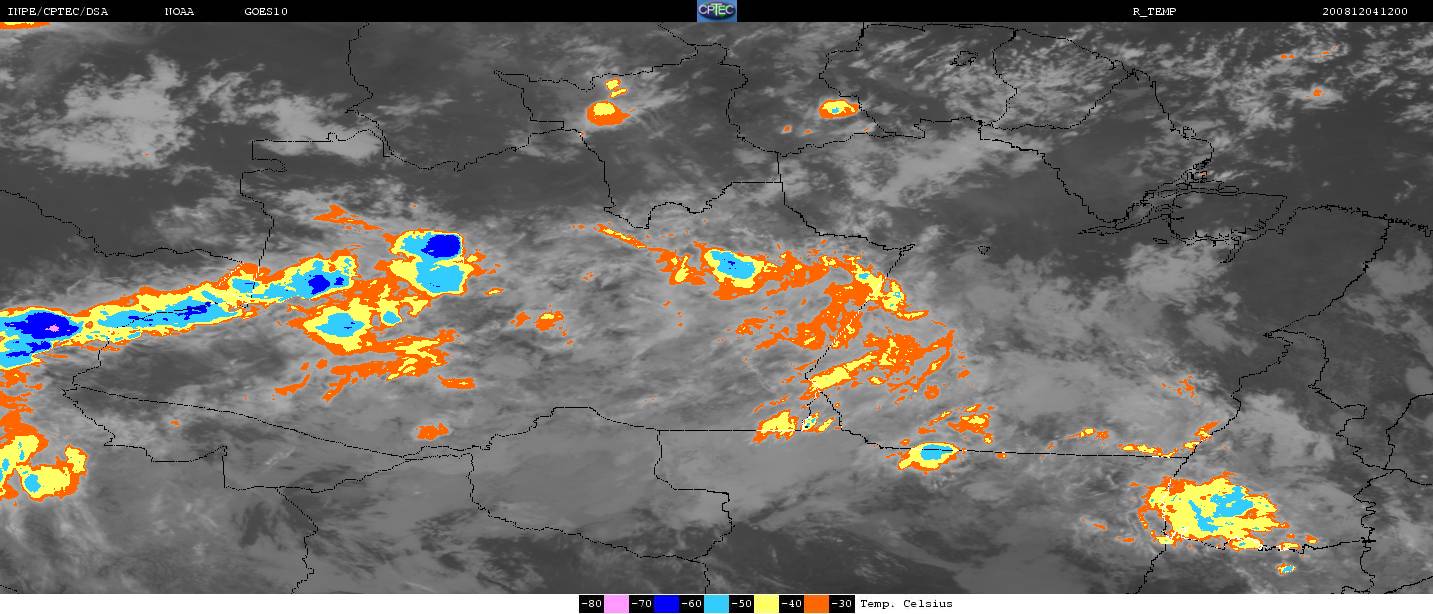Click the -40 legend value
The width and height of the screenshot is (1433, 614).
(x=792, y=604)
